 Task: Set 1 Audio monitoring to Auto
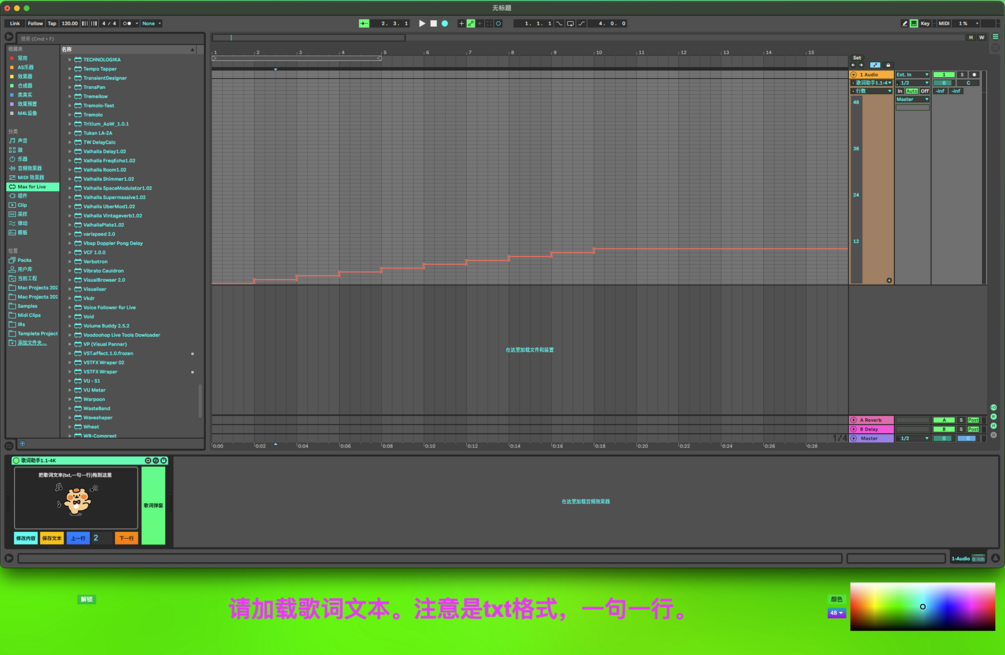[x=911, y=91]
